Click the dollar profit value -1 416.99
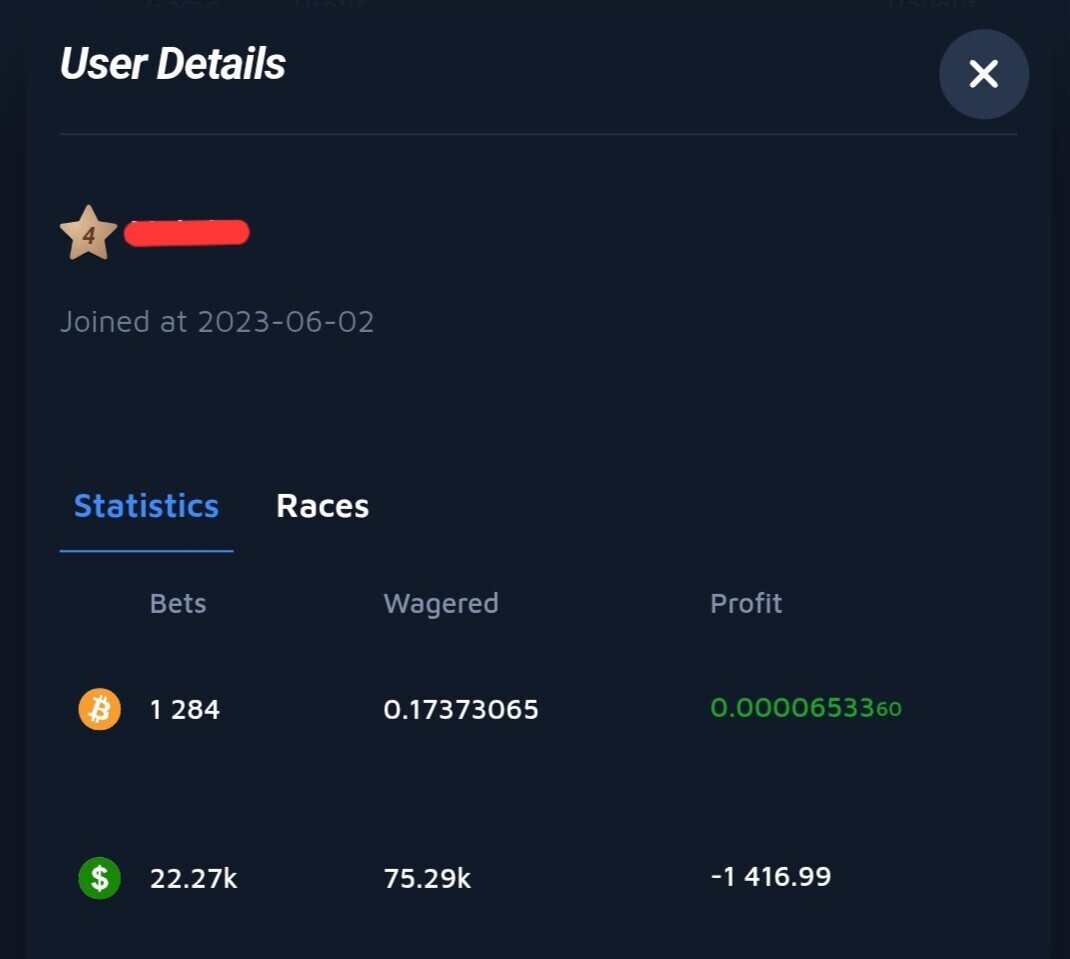This screenshot has height=959, width=1070. point(771,876)
